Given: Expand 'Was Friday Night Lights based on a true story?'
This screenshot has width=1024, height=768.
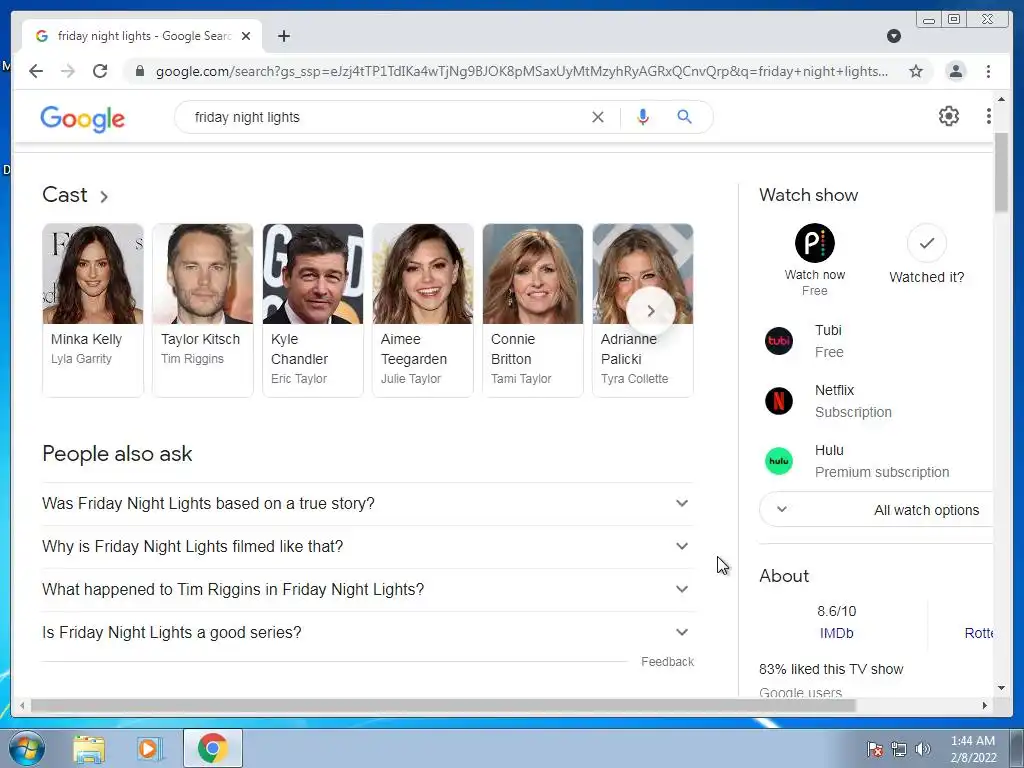Looking at the screenshot, I should point(368,504).
